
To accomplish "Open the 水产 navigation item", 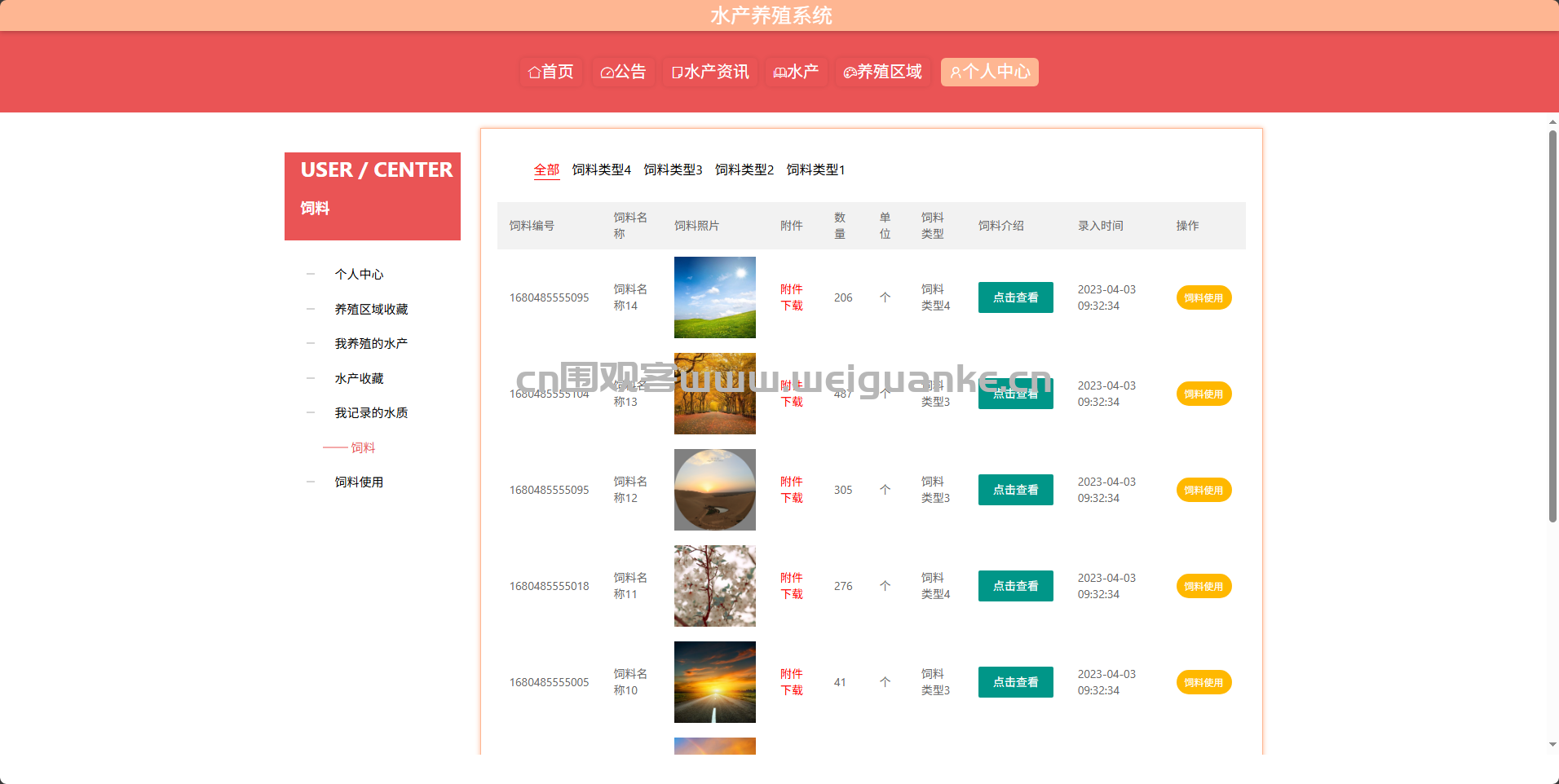I will pyautogui.click(x=797, y=72).
